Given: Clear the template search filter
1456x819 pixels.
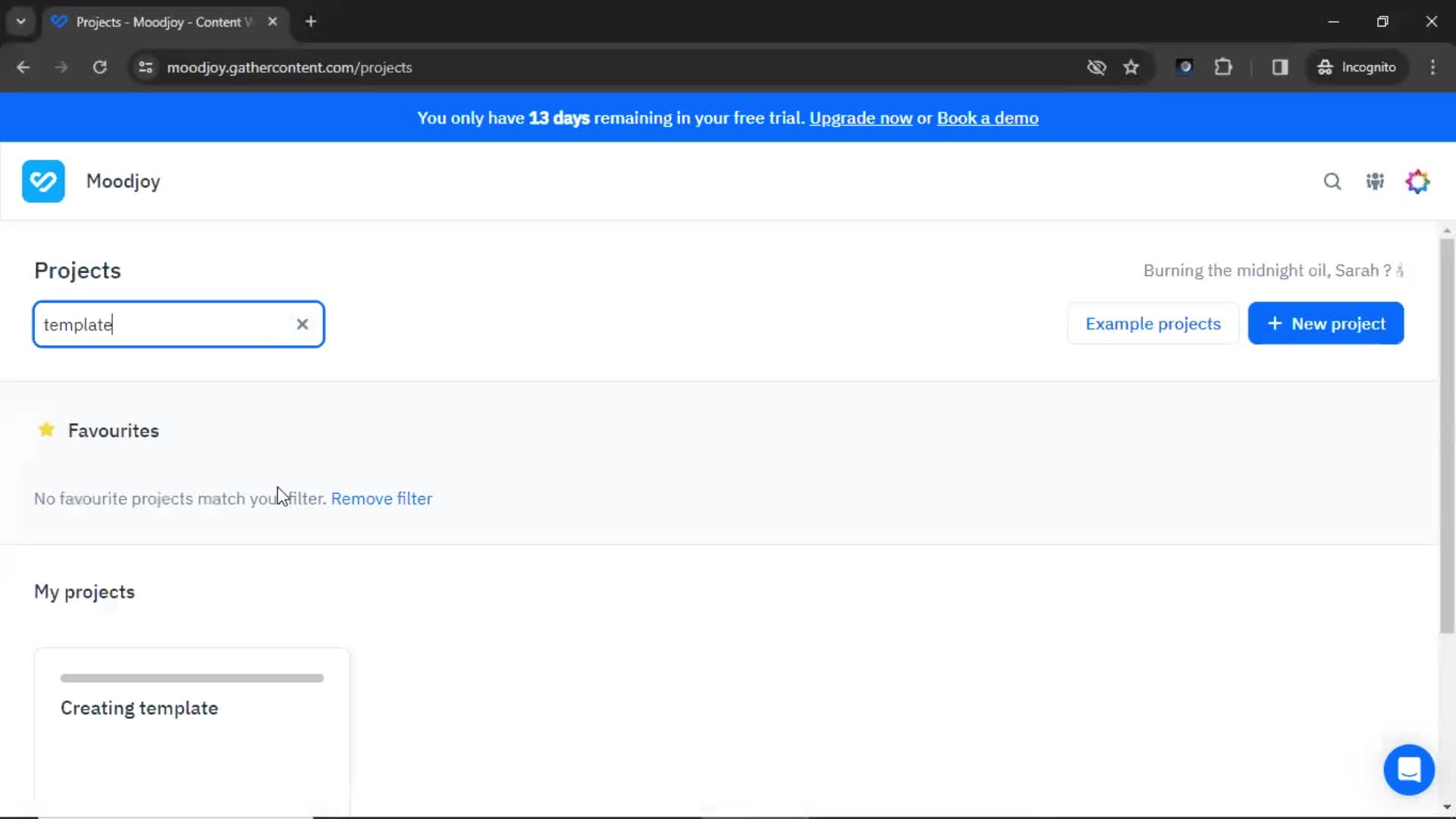Looking at the screenshot, I should click(x=303, y=324).
